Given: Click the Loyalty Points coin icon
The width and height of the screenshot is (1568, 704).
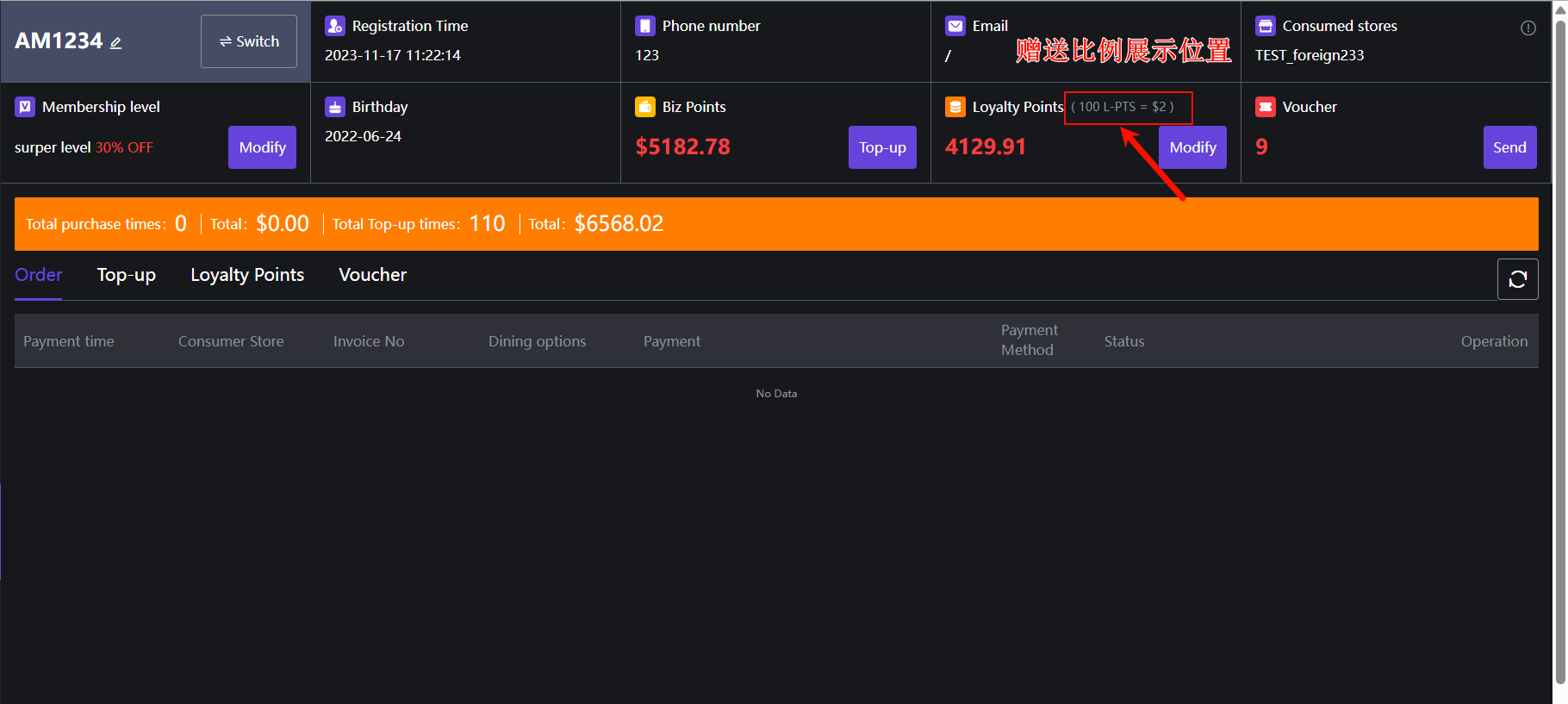Looking at the screenshot, I should (x=955, y=107).
